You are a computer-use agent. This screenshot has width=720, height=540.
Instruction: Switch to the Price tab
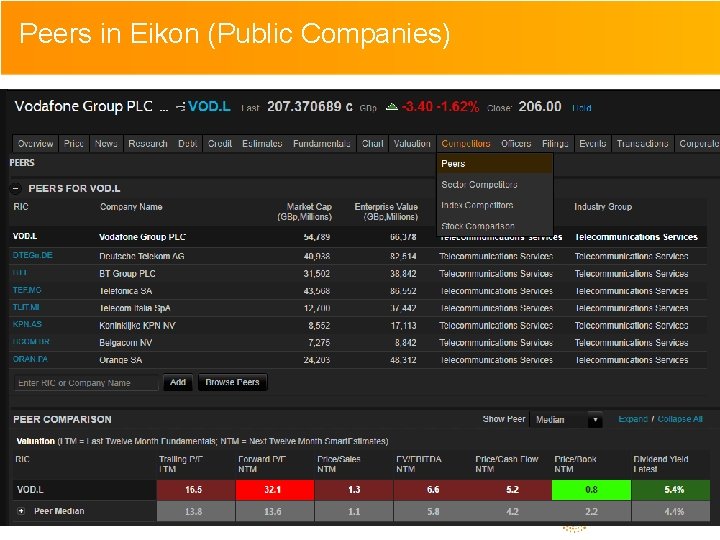point(73,144)
